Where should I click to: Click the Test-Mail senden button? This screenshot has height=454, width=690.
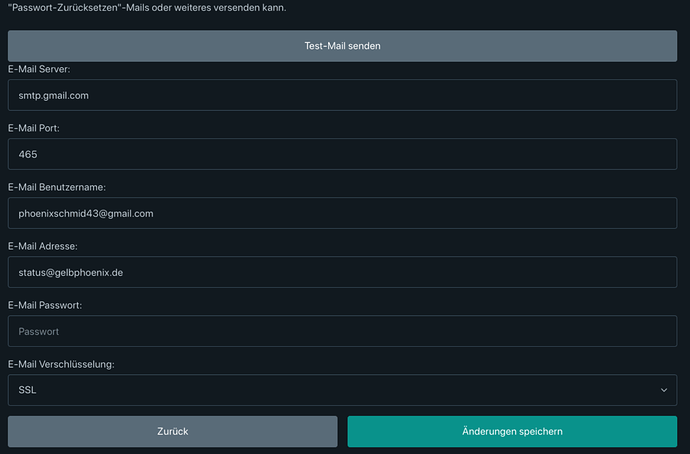click(x=342, y=46)
